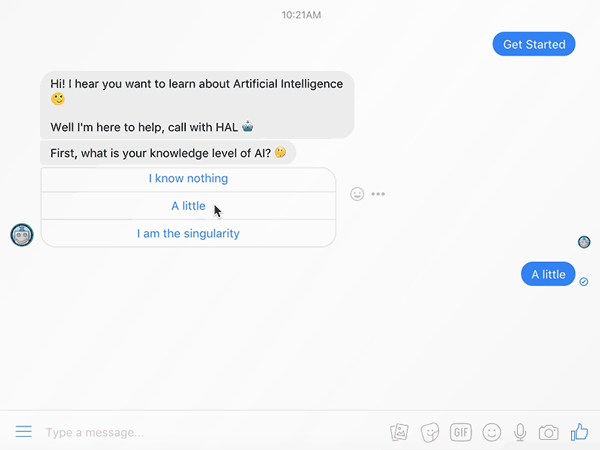Open the sticker picker icon
Viewport: 600px width, 450px height.
pos(430,432)
